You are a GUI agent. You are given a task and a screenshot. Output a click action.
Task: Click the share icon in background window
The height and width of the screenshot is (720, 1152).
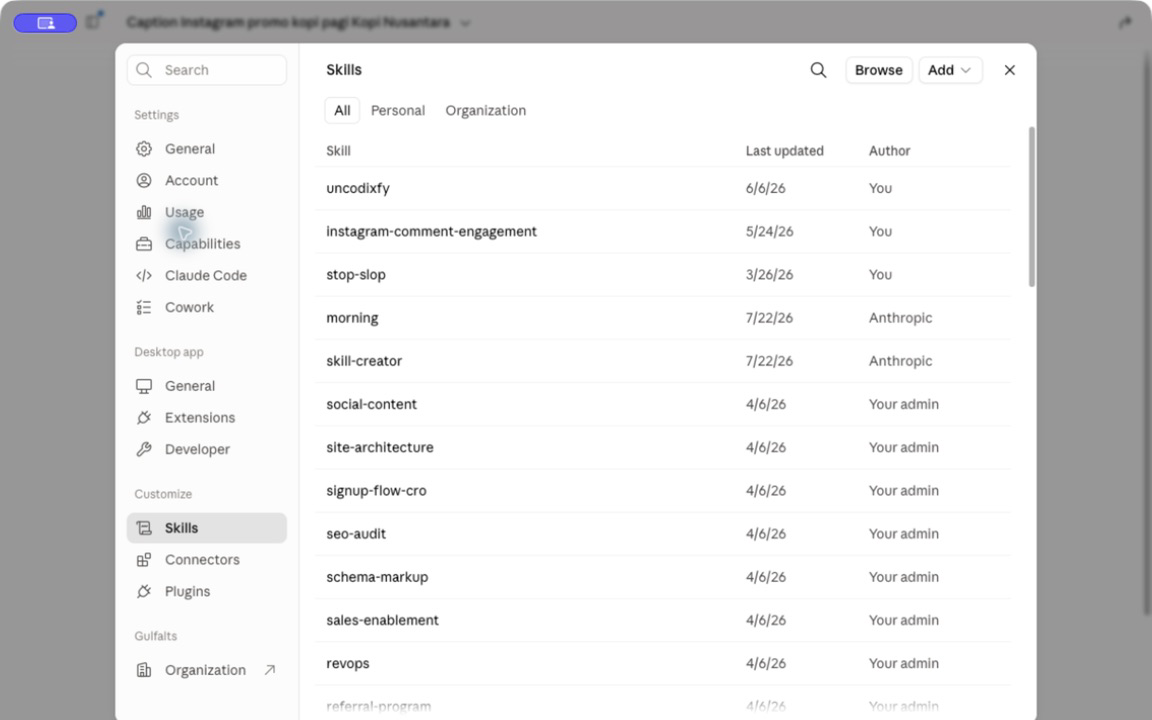coord(1126,23)
